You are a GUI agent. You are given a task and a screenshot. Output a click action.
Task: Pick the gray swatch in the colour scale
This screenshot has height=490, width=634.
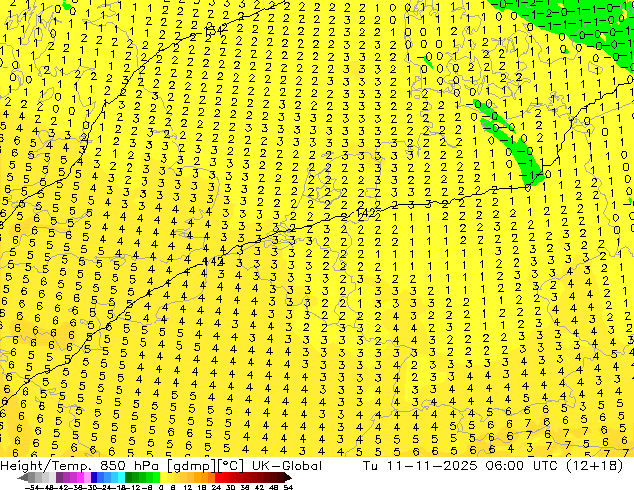[x=32, y=477]
